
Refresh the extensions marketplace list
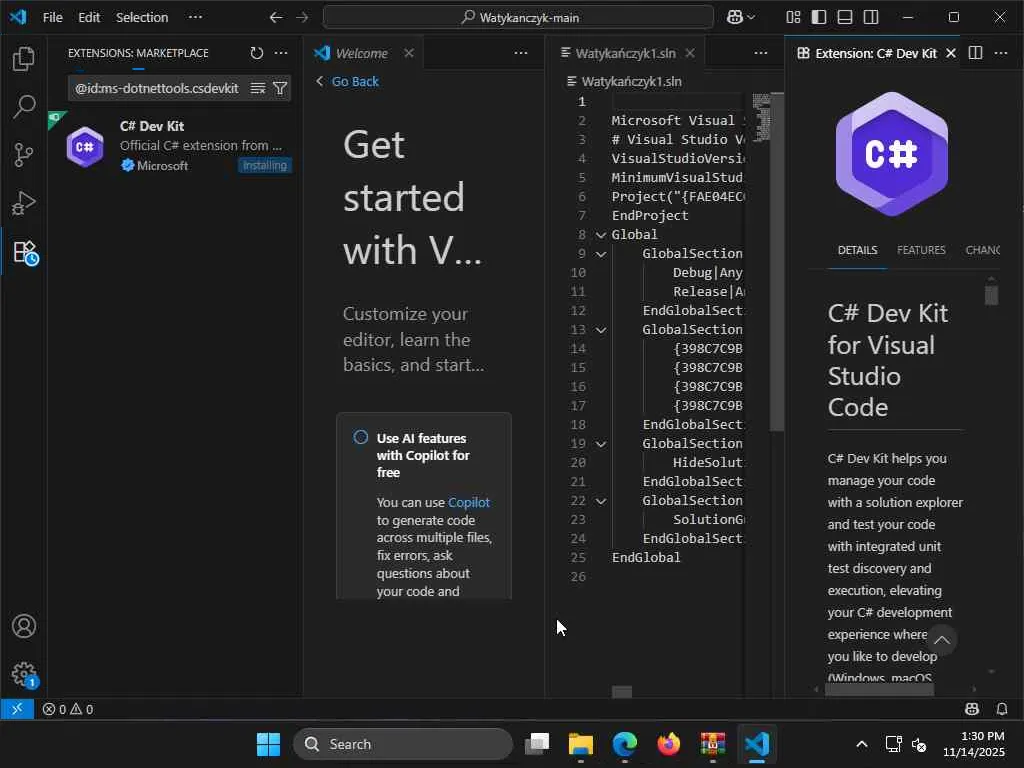click(x=257, y=53)
